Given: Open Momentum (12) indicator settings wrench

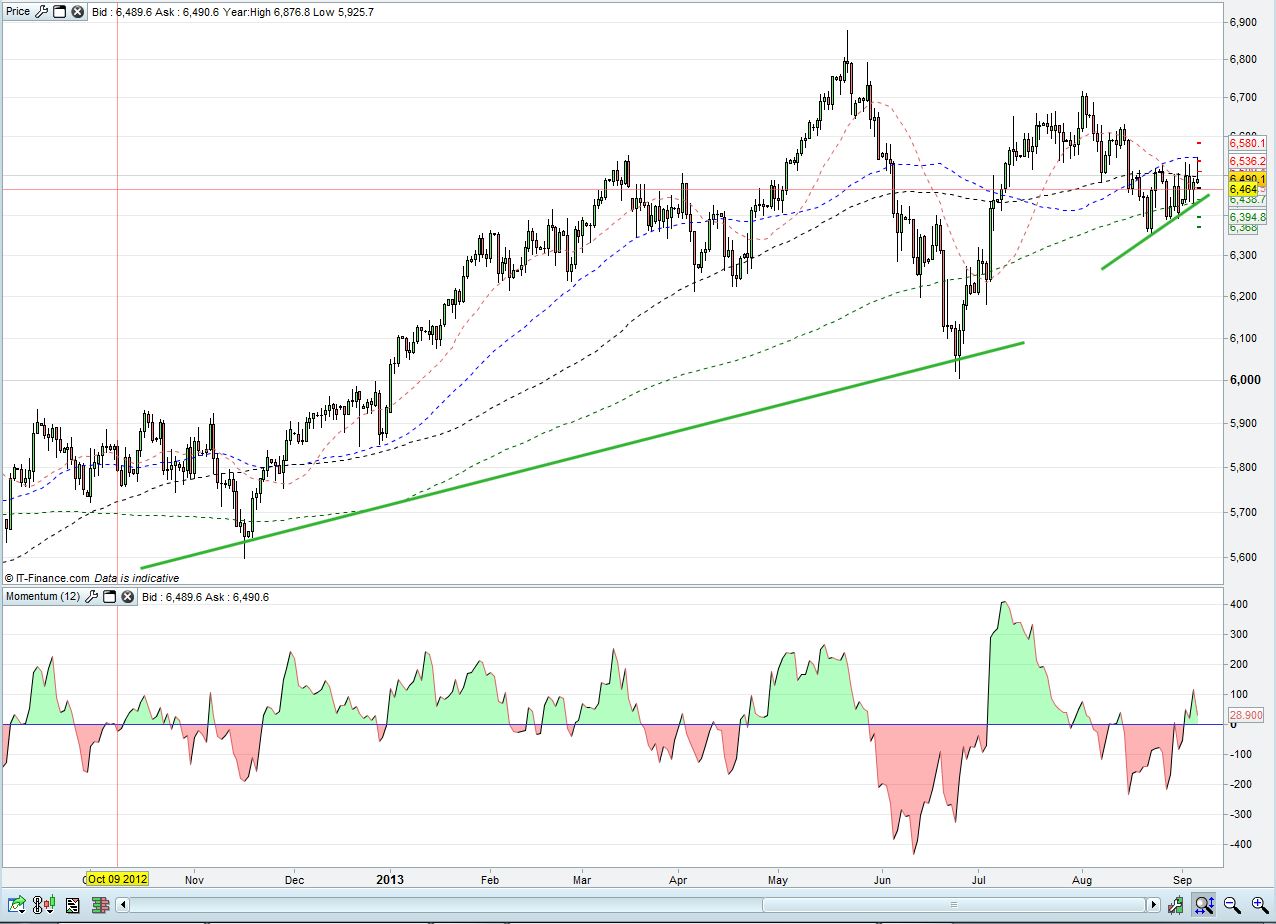Looking at the screenshot, I should [92, 597].
